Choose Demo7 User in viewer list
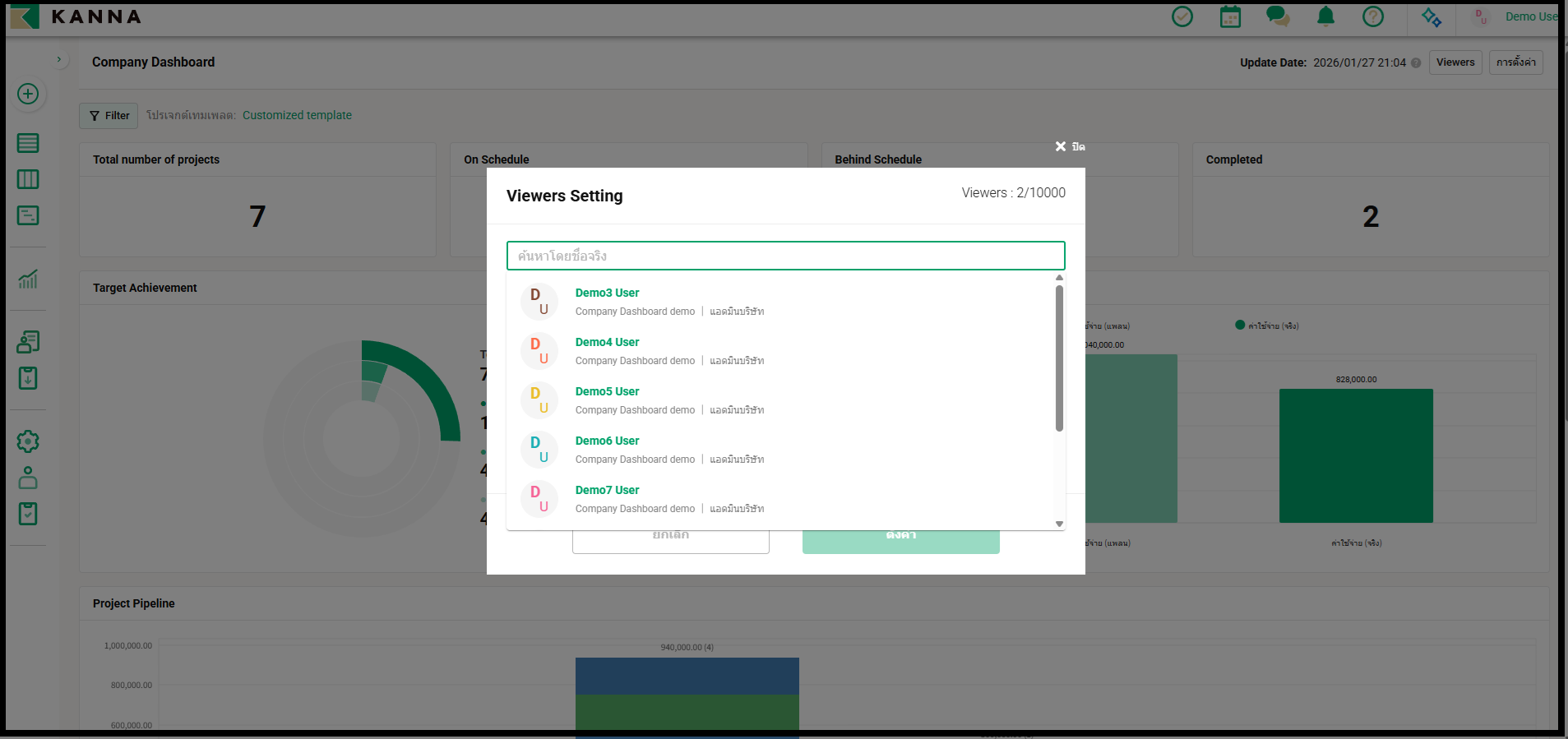Viewport: 1568px width, 739px height. (607, 491)
